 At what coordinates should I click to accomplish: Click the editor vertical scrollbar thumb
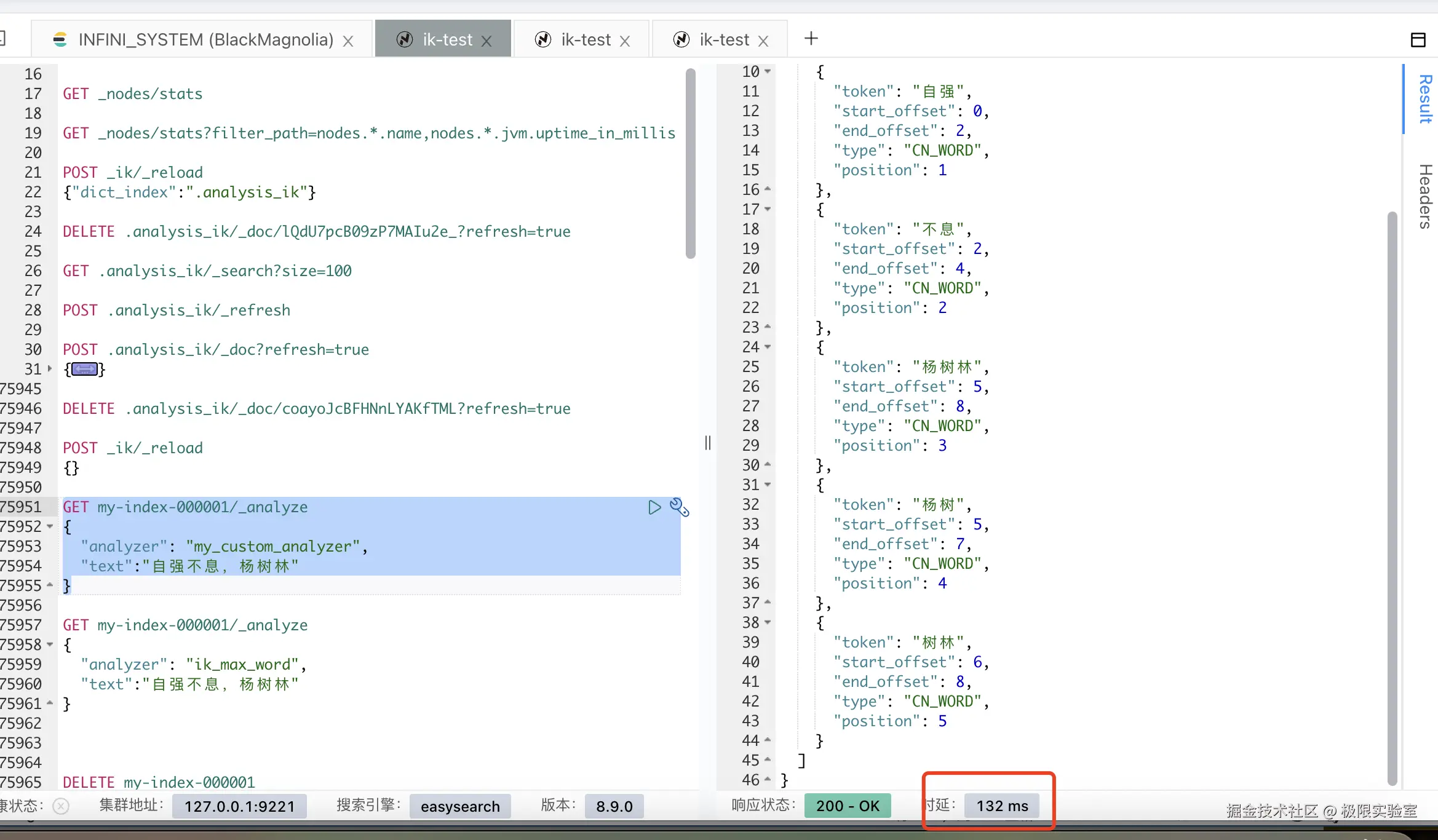click(690, 163)
